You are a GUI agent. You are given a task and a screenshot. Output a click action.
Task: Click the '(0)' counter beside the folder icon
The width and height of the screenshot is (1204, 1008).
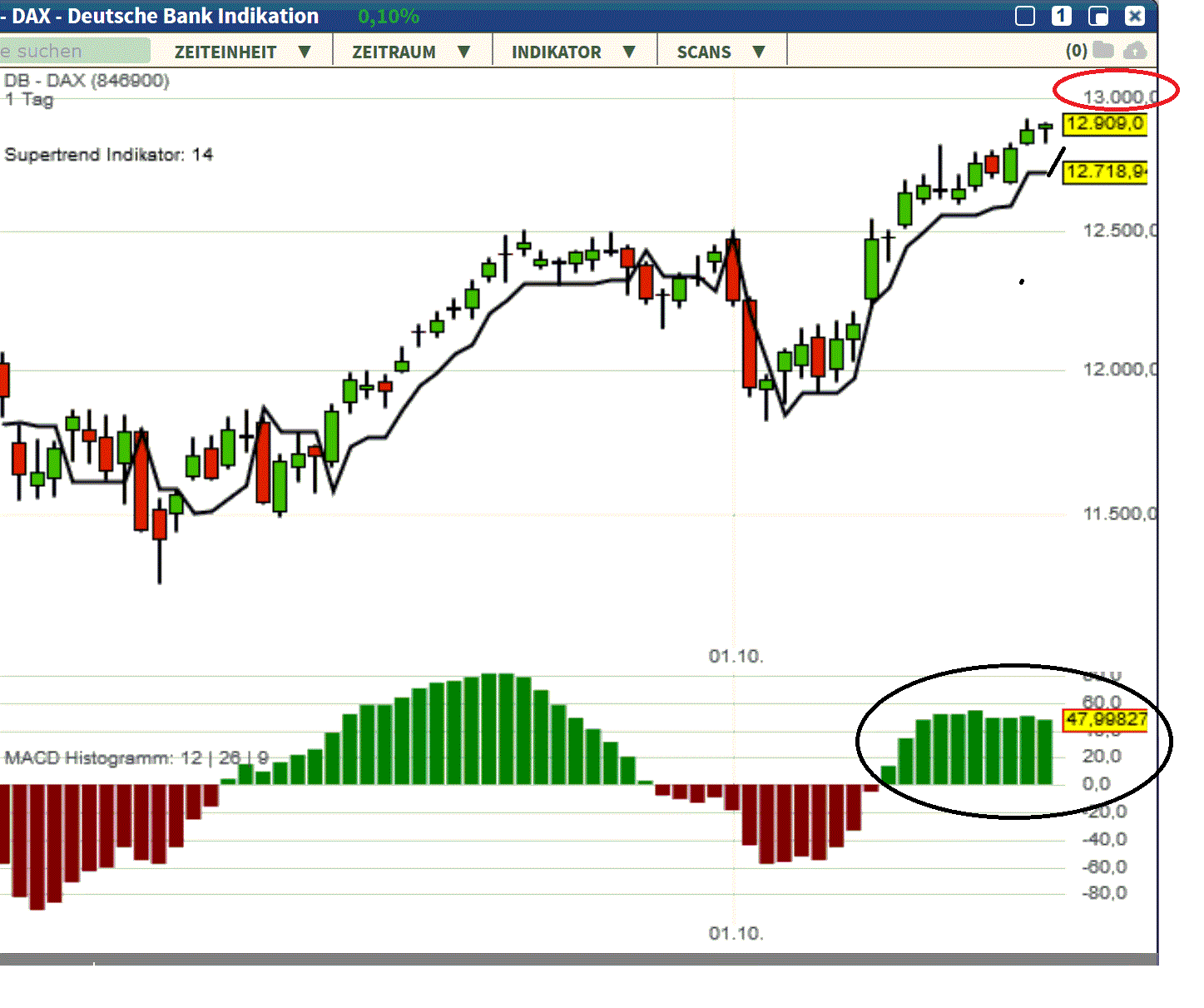tap(1077, 51)
